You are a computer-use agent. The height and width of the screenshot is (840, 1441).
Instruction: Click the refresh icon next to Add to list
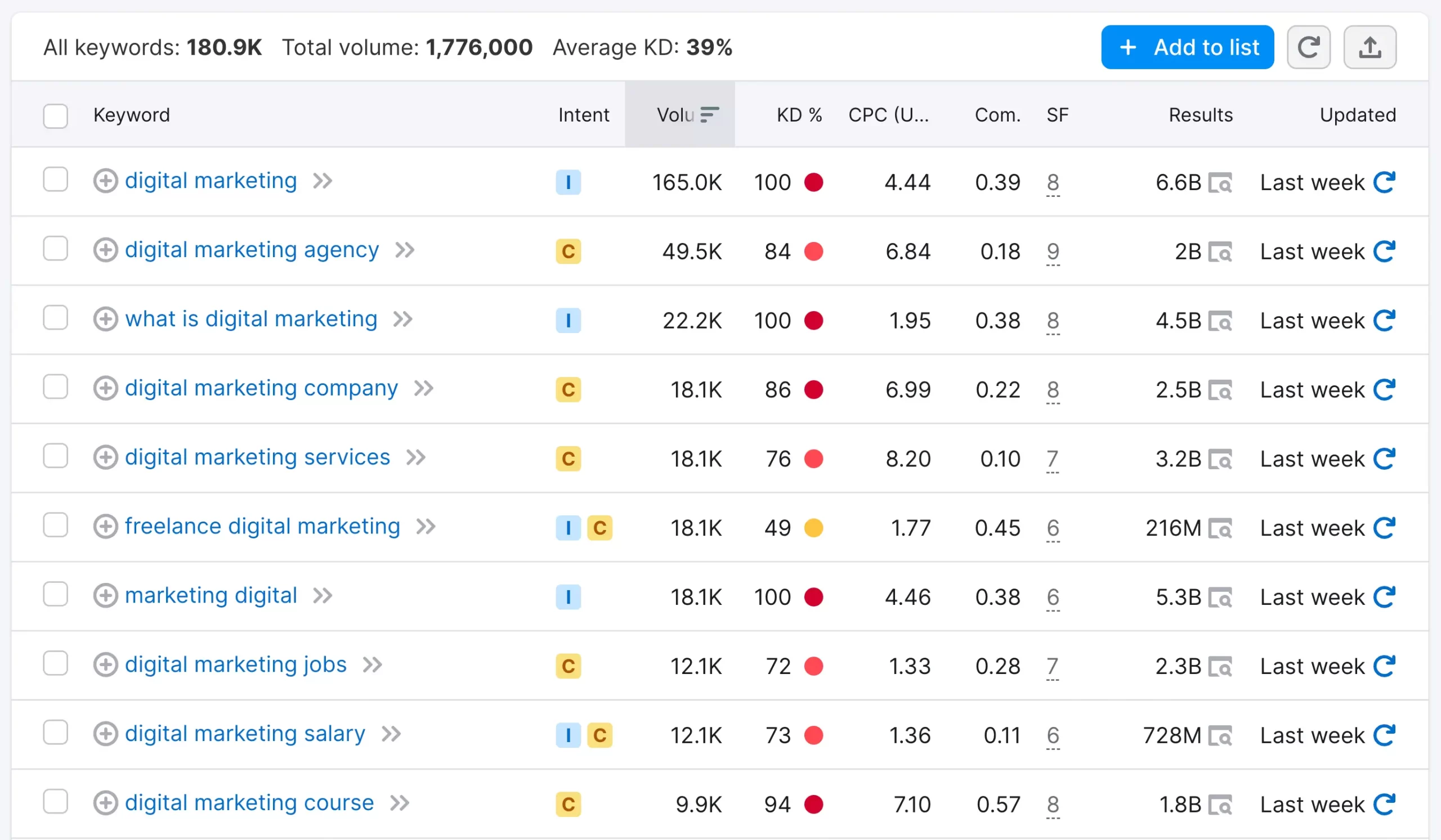point(1308,47)
